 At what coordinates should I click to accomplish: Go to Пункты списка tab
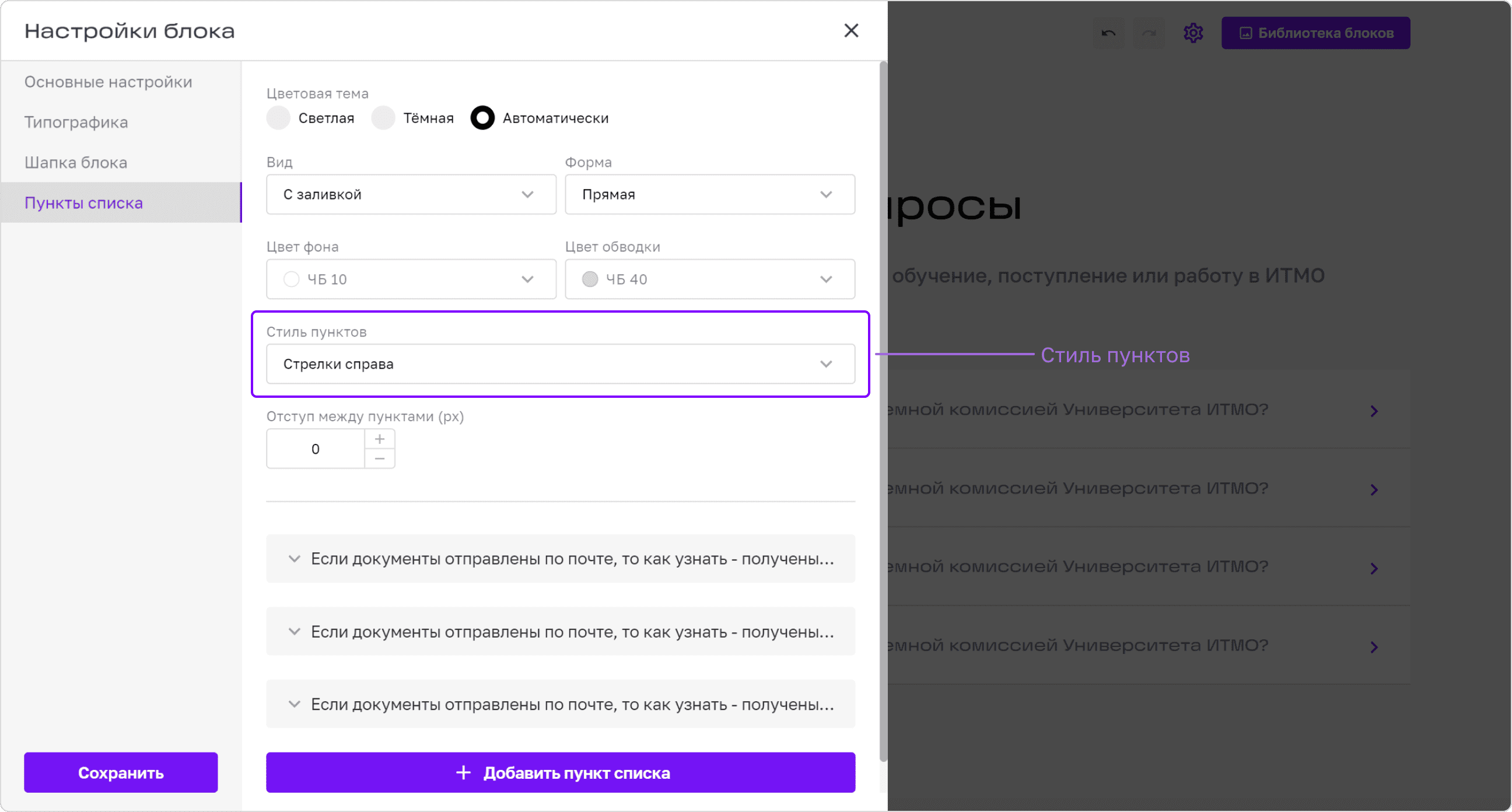coord(121,202)
